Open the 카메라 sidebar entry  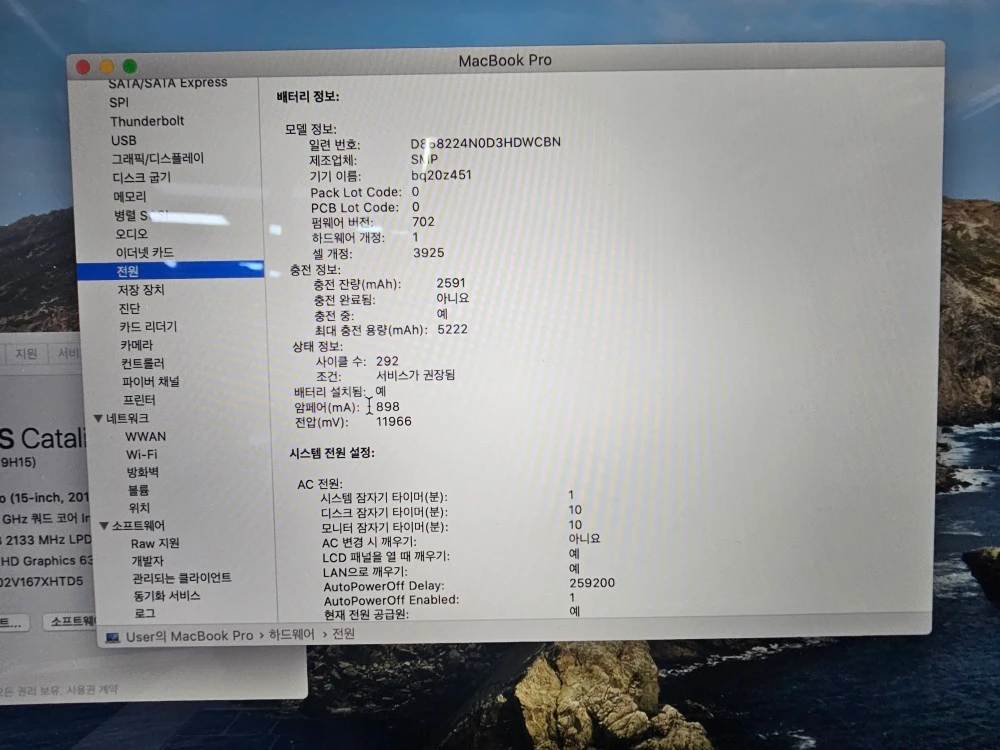pyautogui.click(x=136, y=345)
